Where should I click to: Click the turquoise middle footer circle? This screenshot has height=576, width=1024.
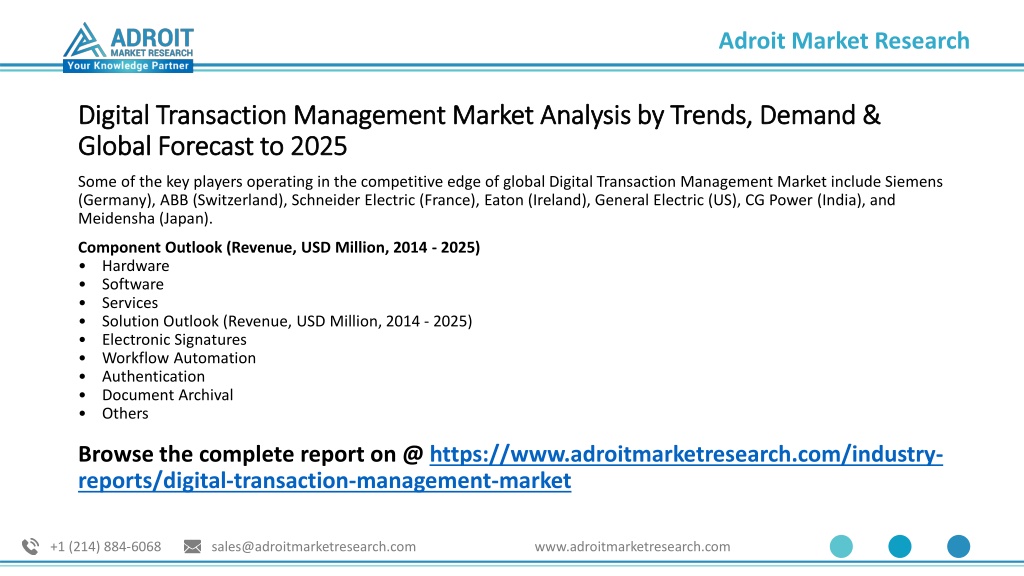[900, 546]
